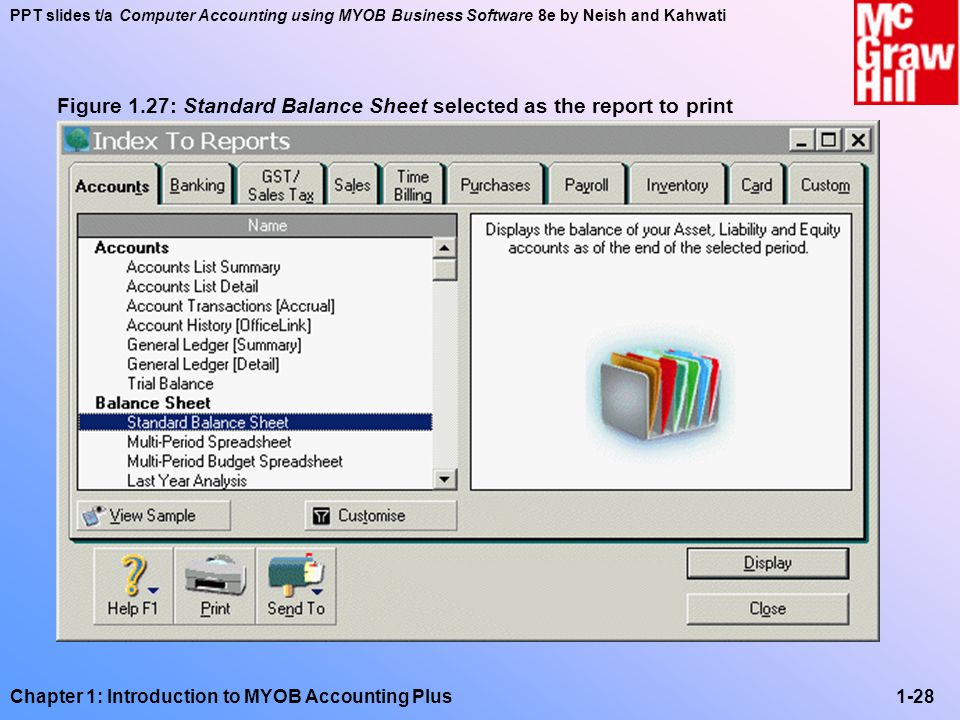
Task: Select Multi-Period Budget Spreadsheet report
Action: point(234,462)
